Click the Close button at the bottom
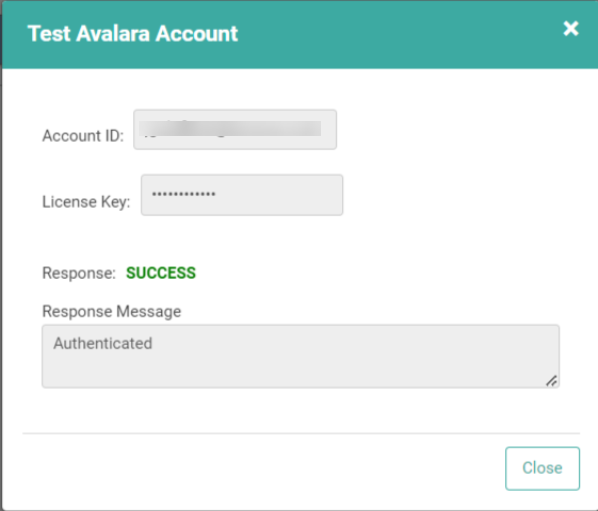The width and height of the screenshot is (598, 511). (x=542, y=468)
